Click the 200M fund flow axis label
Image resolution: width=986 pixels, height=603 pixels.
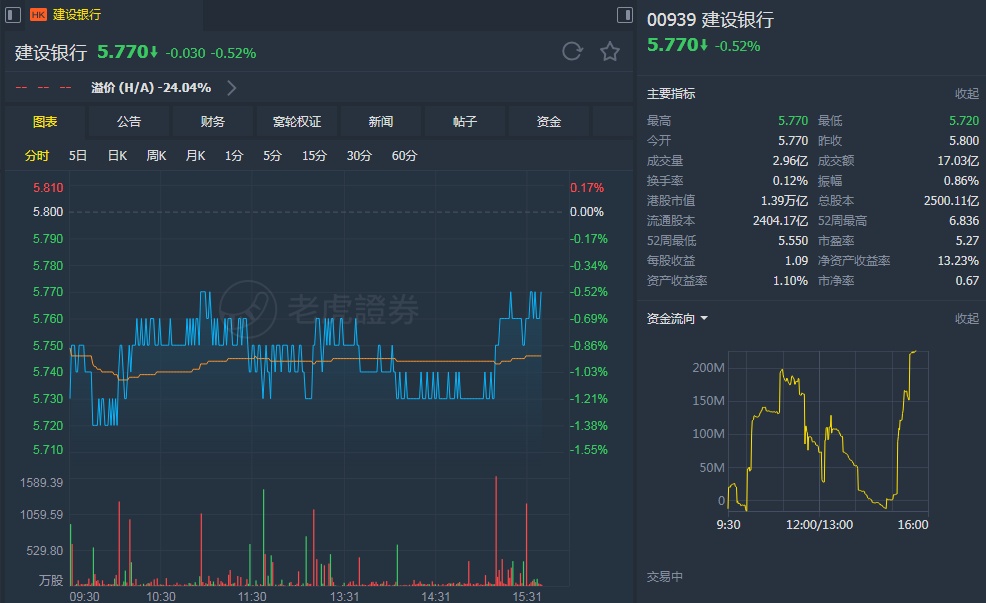tap(708, 367)
